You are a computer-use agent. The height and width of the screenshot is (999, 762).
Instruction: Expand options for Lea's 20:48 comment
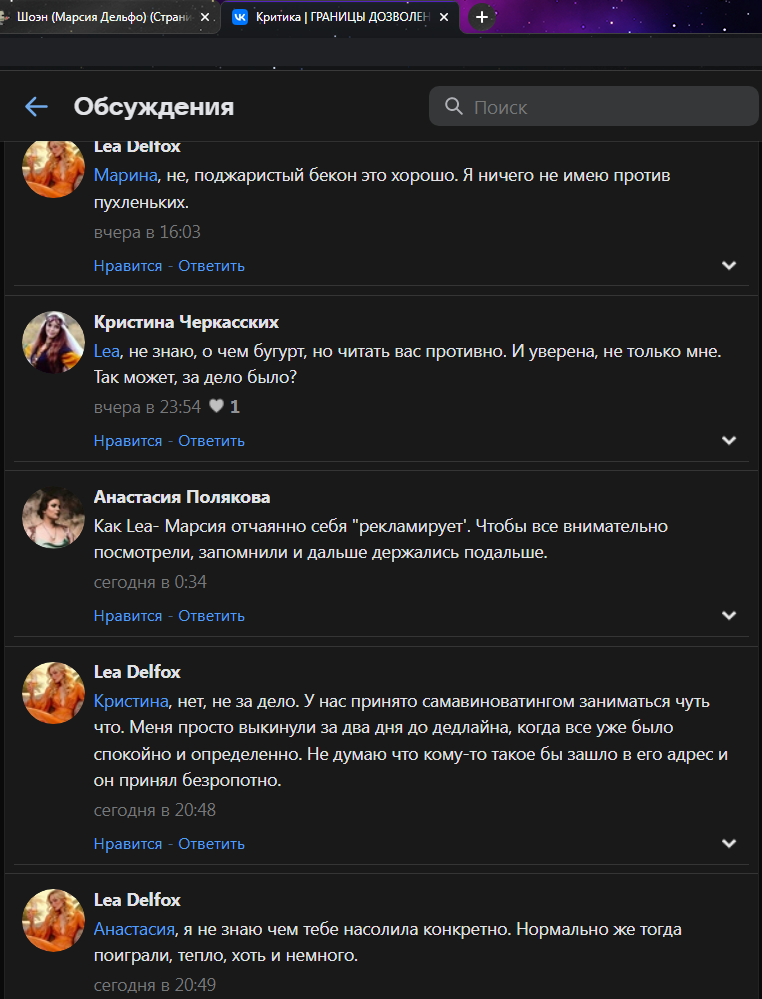click(729, 844)
